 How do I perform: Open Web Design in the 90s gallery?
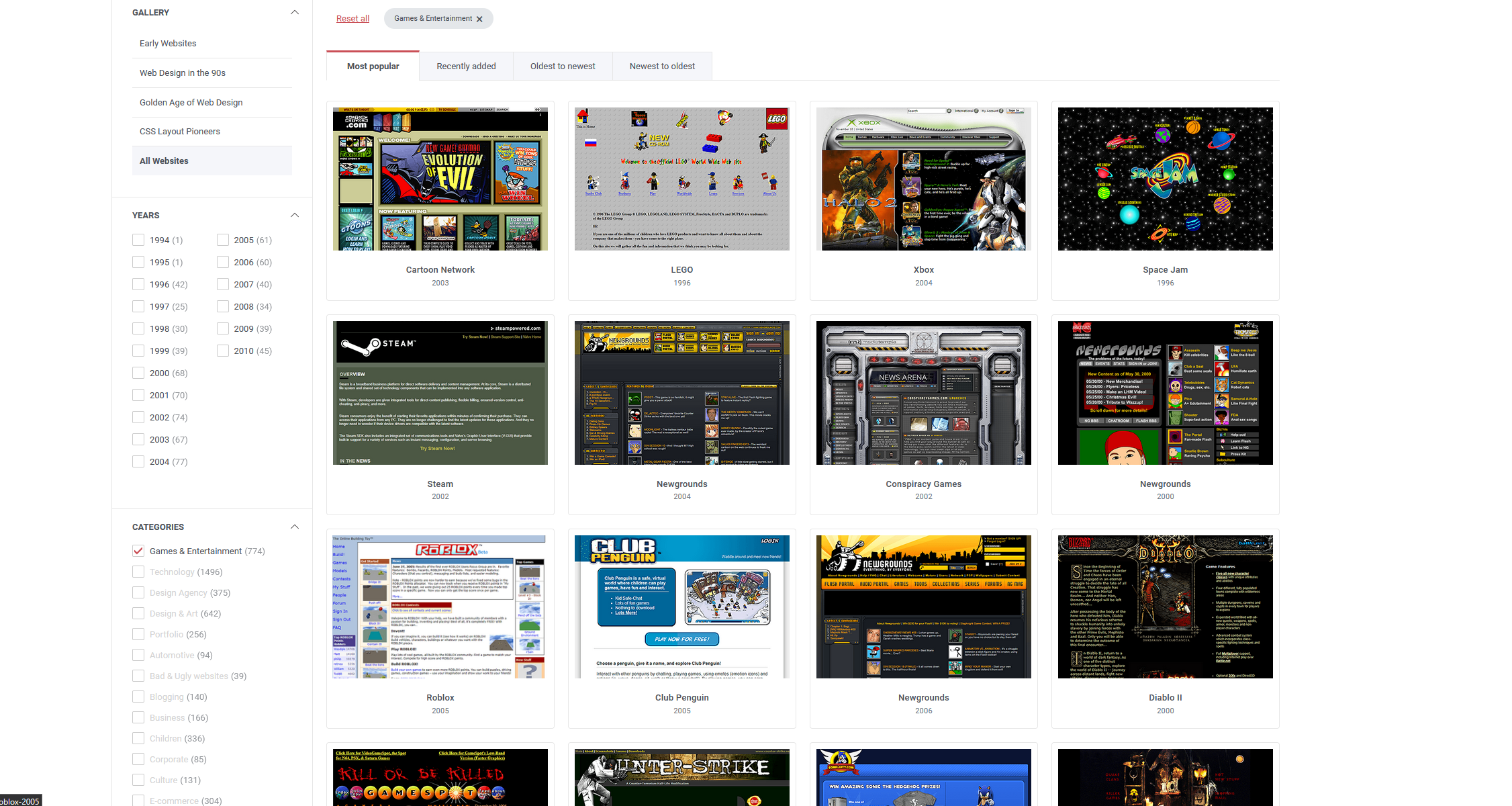point(183,73)
